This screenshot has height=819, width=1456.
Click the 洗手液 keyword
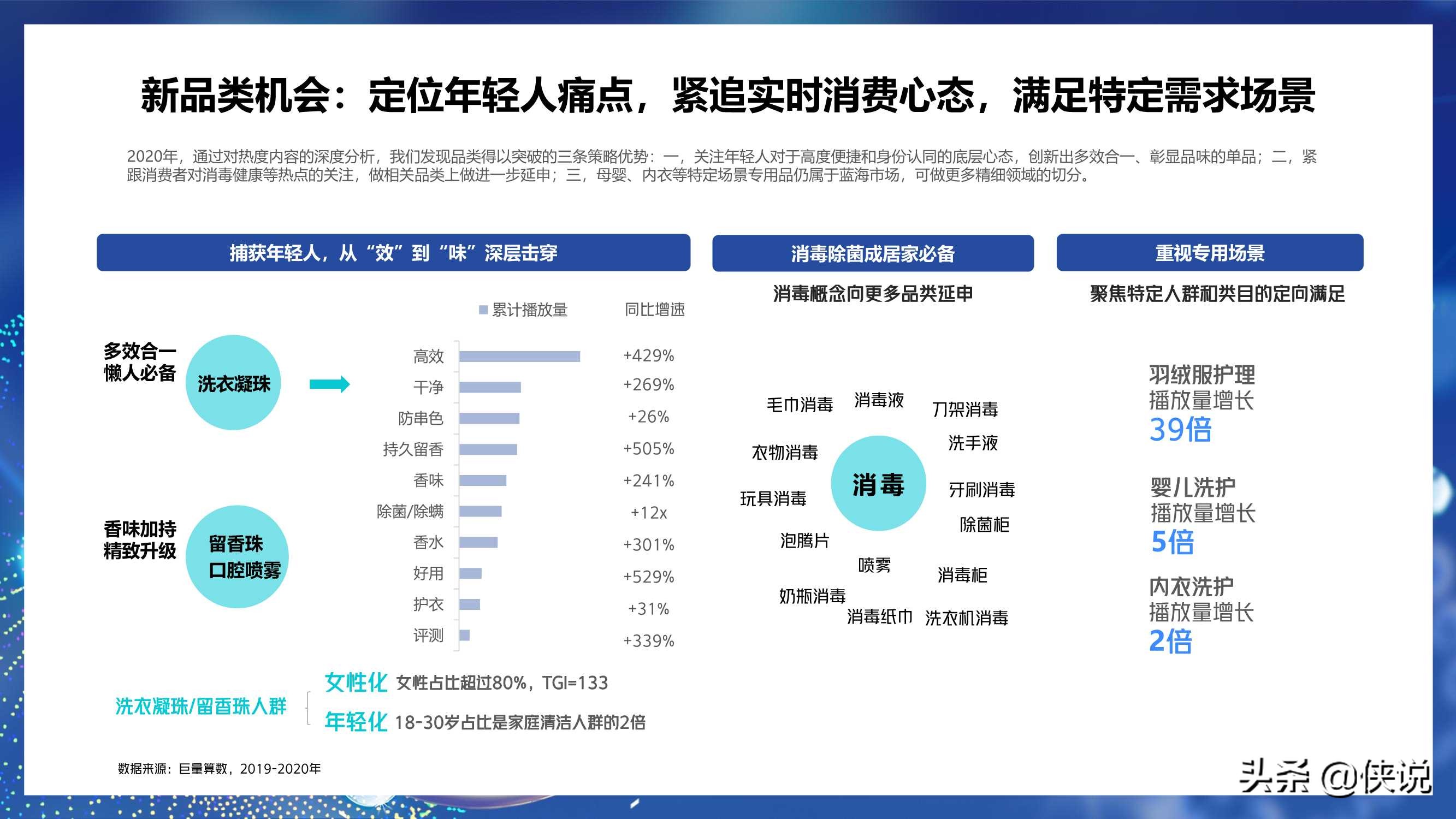click(x=973, y=443)
